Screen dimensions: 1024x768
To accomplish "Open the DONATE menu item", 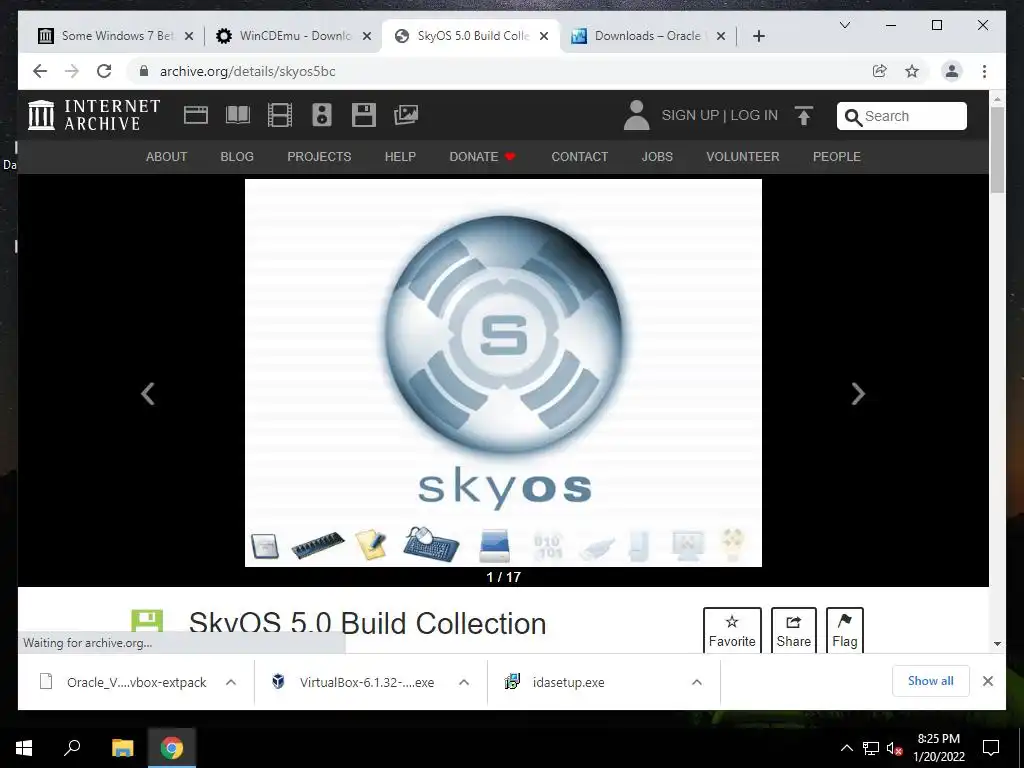I will [x=483, y=157].
